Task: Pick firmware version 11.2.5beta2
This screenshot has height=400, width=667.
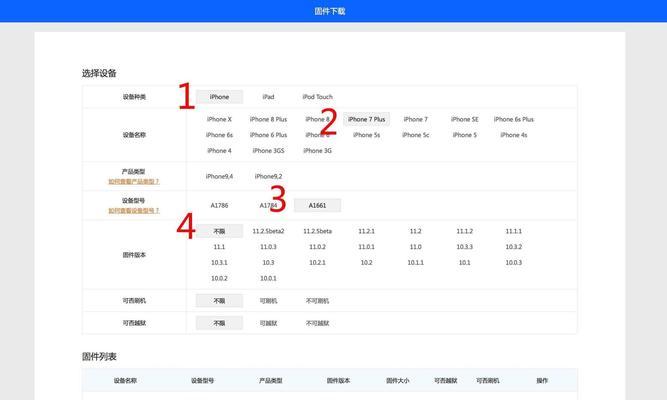Action: coord(268,231)
